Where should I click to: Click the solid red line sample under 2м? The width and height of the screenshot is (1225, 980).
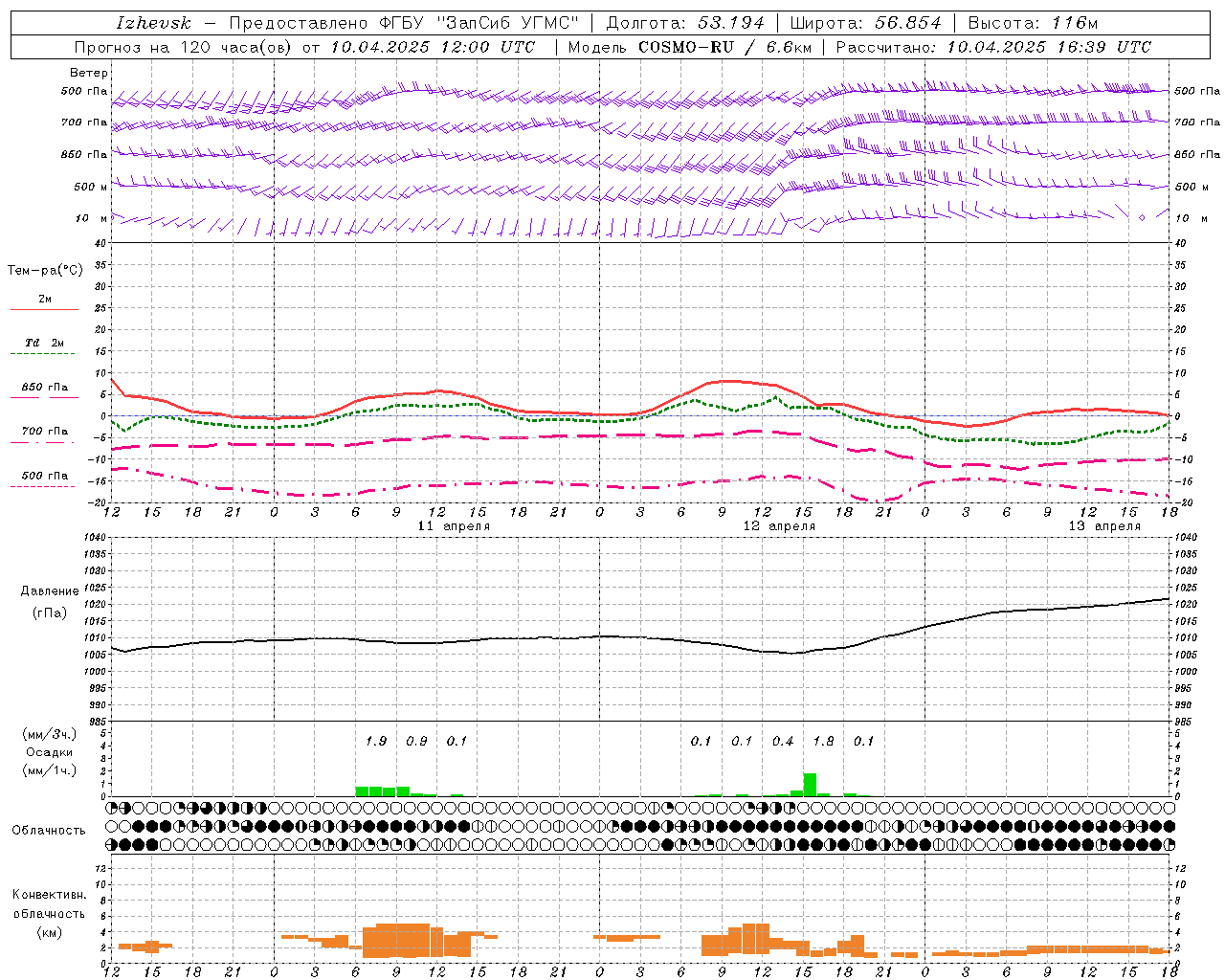44,309
